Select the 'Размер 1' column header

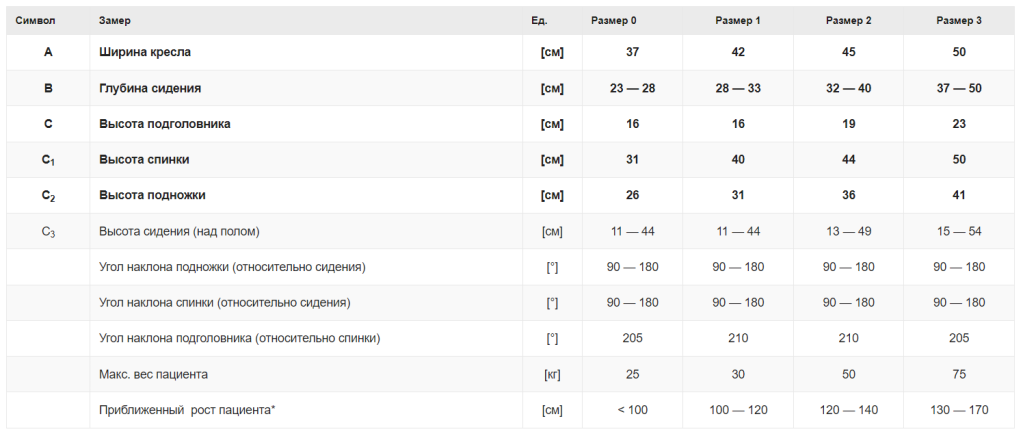pos(738,21)
